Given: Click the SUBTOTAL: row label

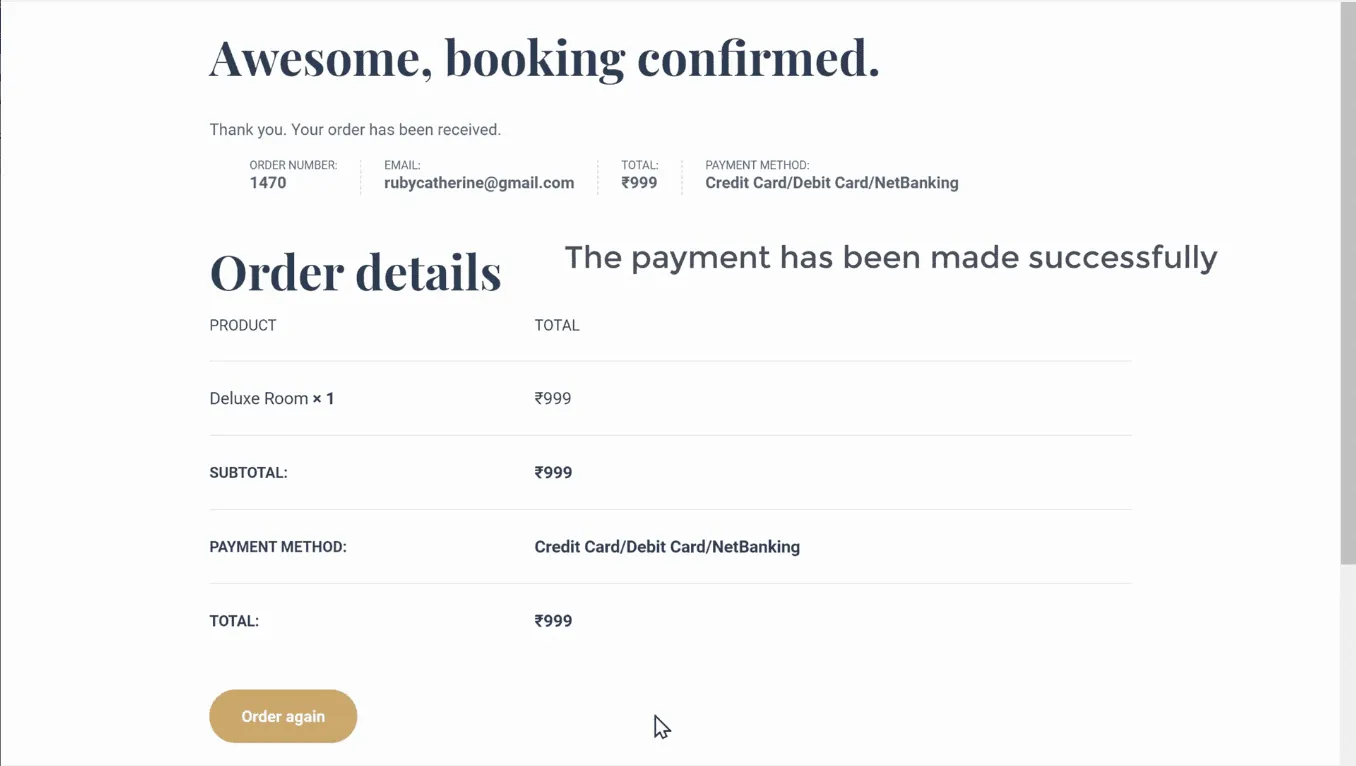Looking at the screenshot, I should click(x=248, y=473).
